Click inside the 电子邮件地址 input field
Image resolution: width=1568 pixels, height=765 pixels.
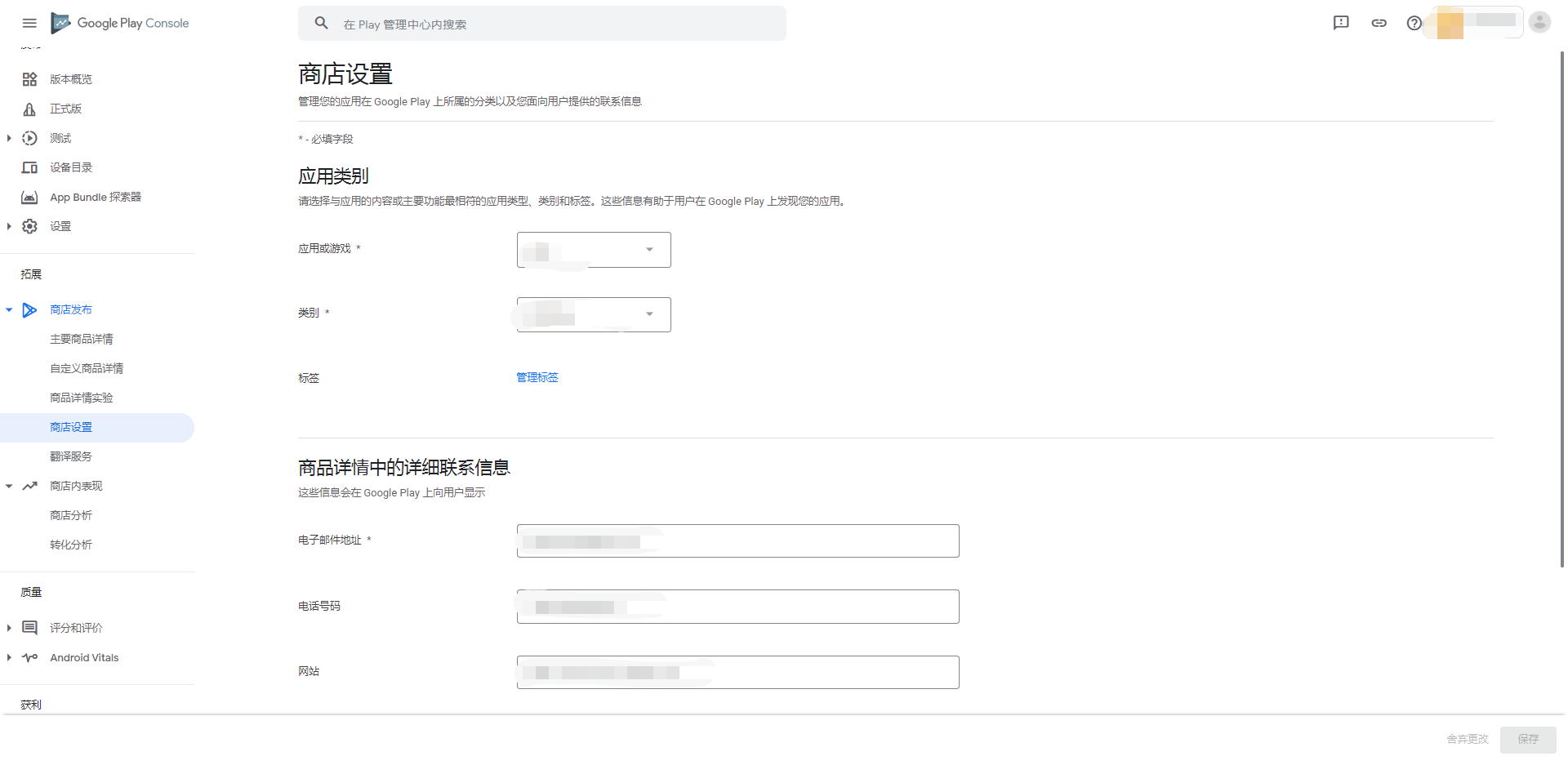click(737, 540)
